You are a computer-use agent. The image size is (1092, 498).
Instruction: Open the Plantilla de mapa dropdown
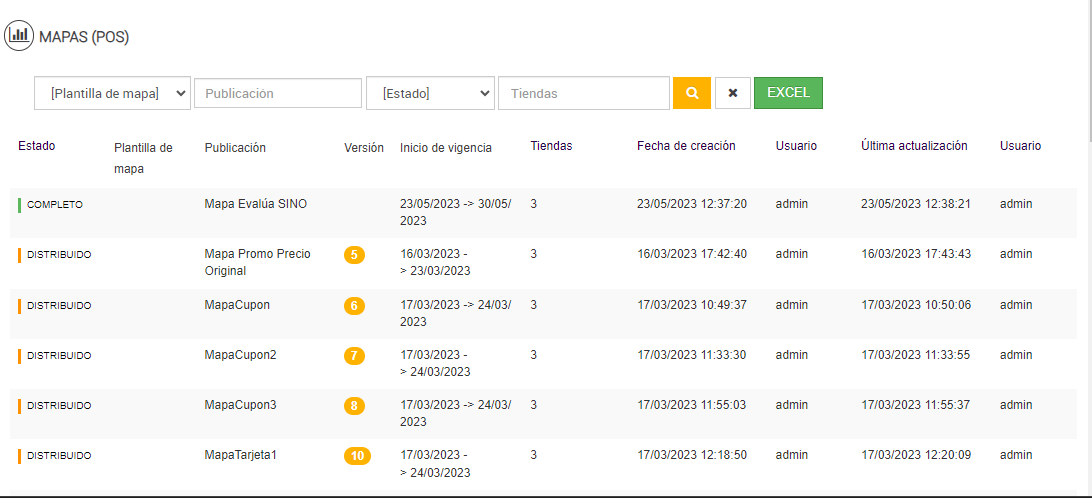112,93
